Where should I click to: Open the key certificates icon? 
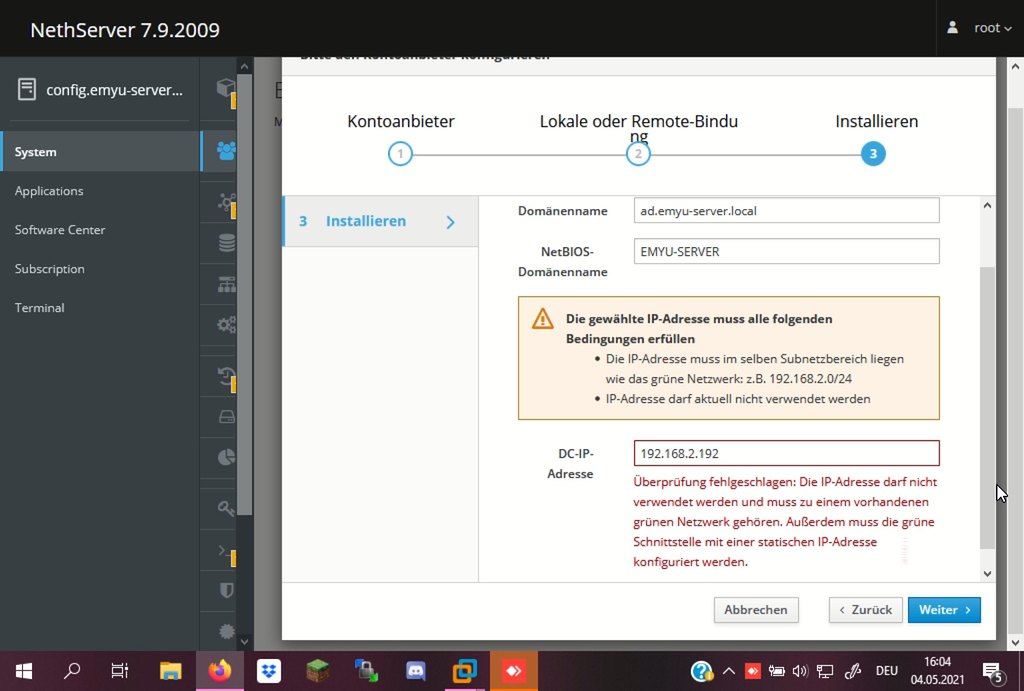226,508
